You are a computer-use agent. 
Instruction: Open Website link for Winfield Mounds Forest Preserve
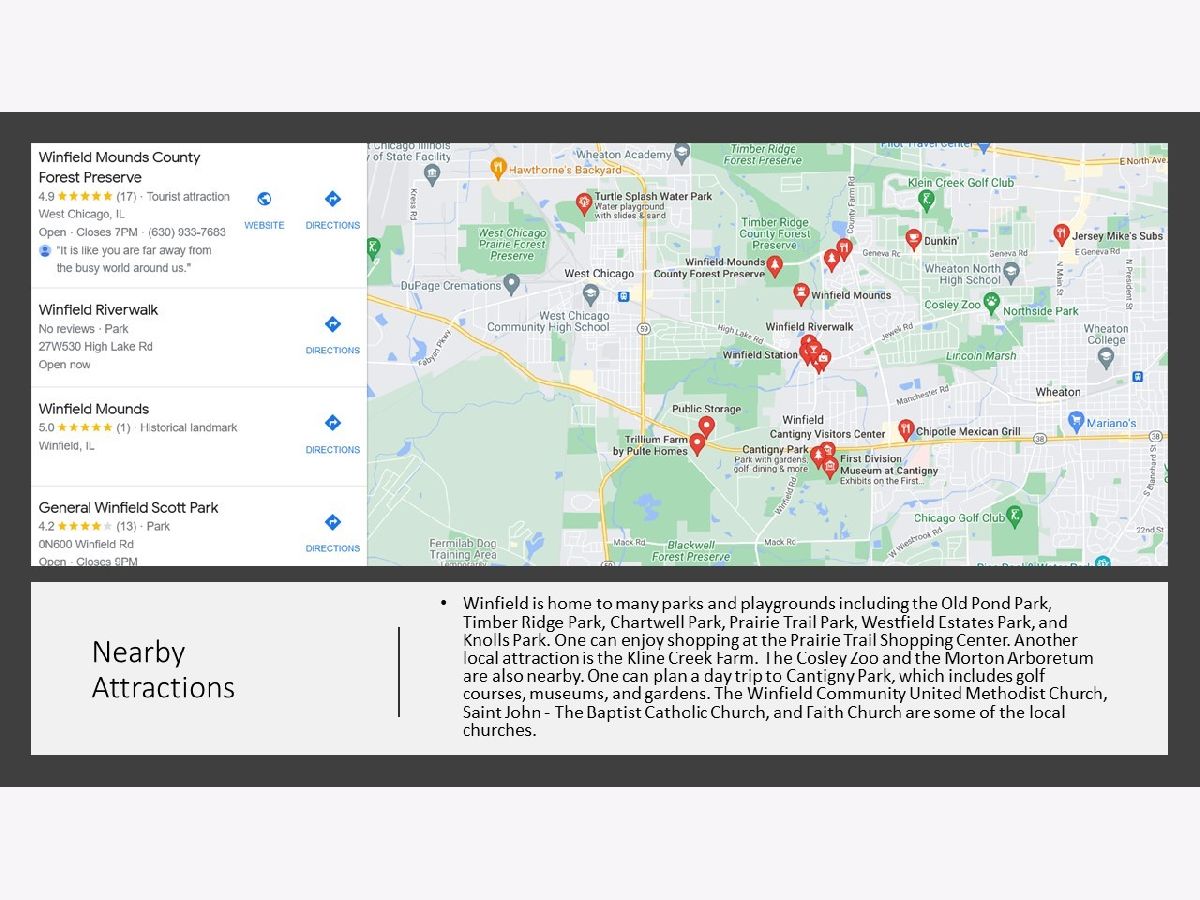point(264,208)
